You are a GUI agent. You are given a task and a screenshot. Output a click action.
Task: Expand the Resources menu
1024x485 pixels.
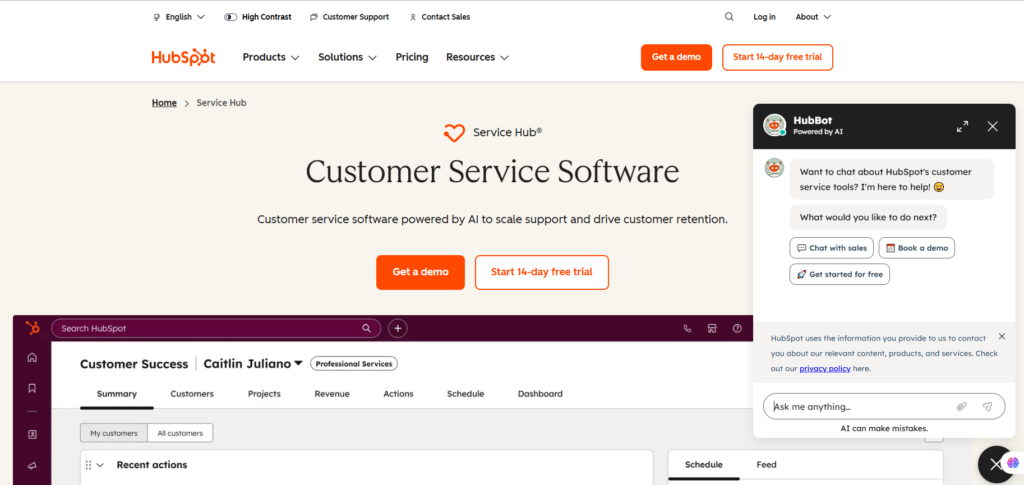(477, 57)
